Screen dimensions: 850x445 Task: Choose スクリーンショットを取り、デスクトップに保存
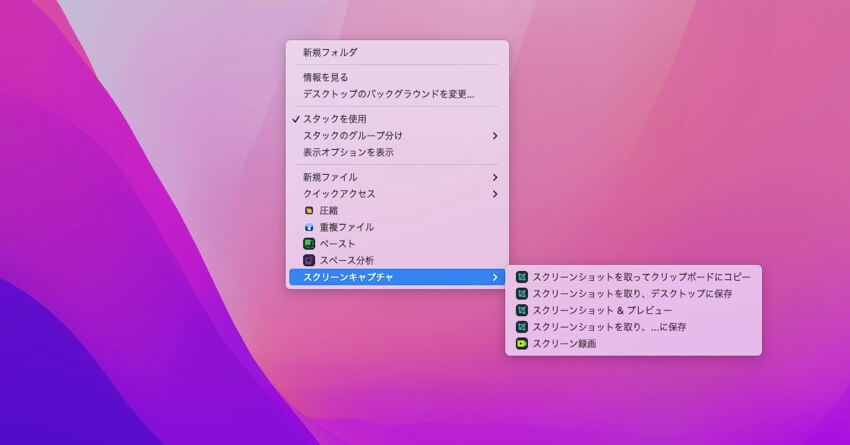(x=633, y=294)
